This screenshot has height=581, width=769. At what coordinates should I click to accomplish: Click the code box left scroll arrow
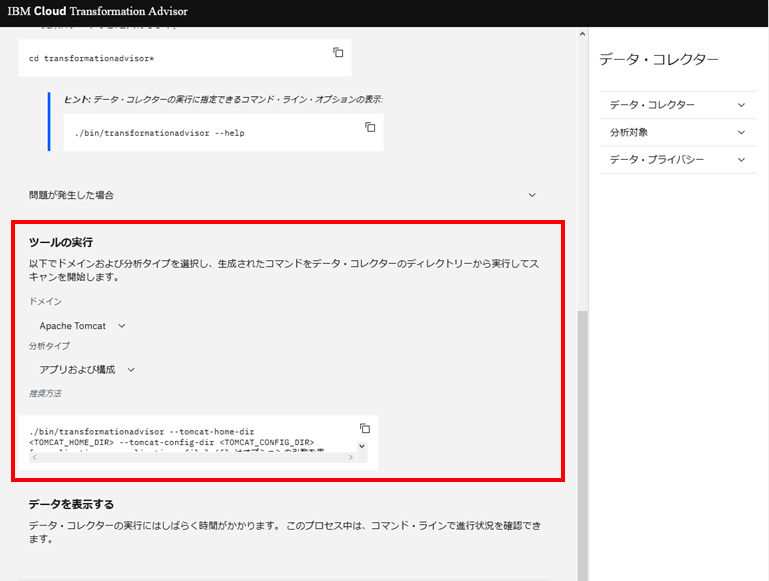tap(34, 457)
